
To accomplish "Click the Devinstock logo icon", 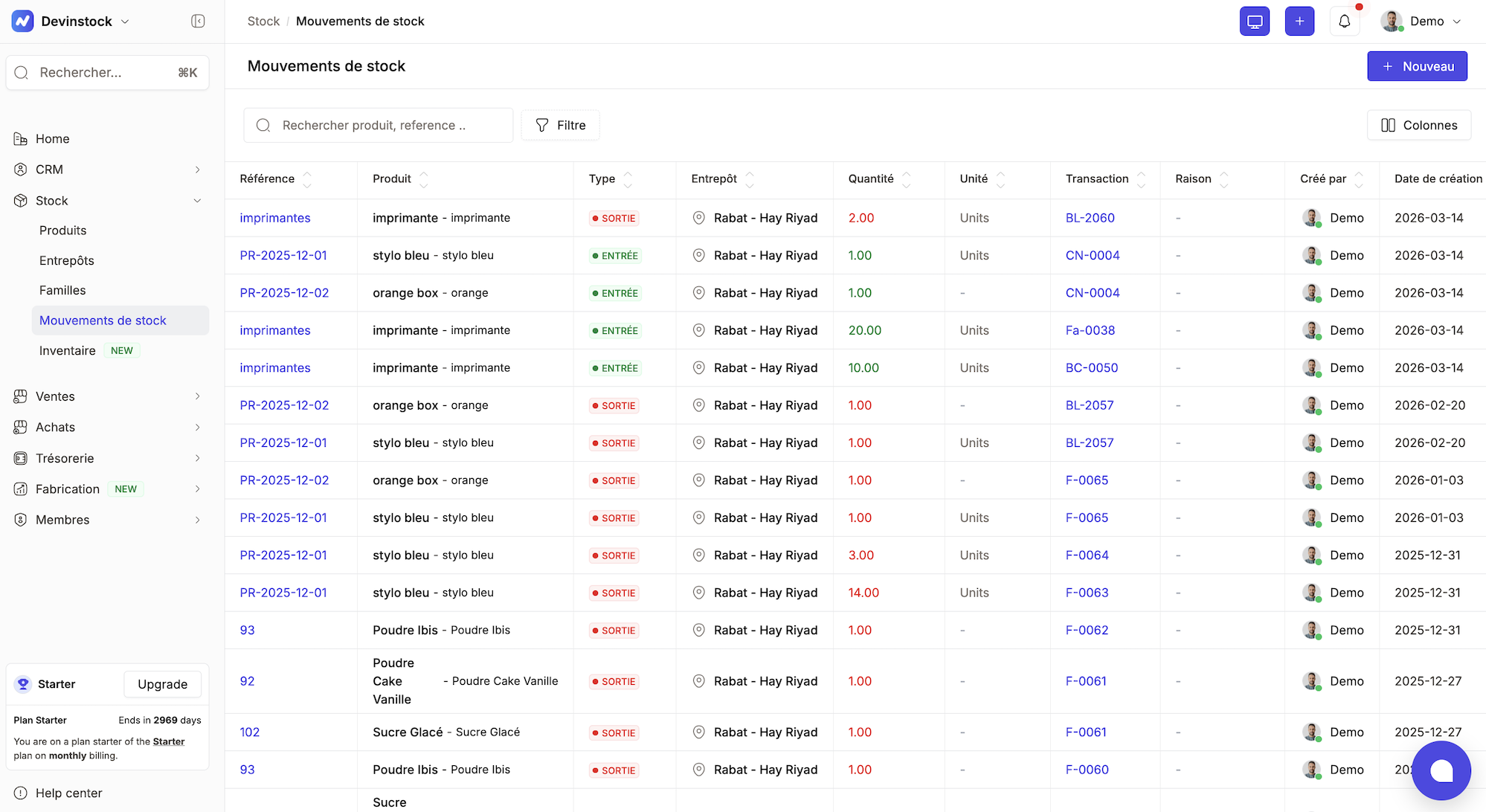I will coord(22,21).
